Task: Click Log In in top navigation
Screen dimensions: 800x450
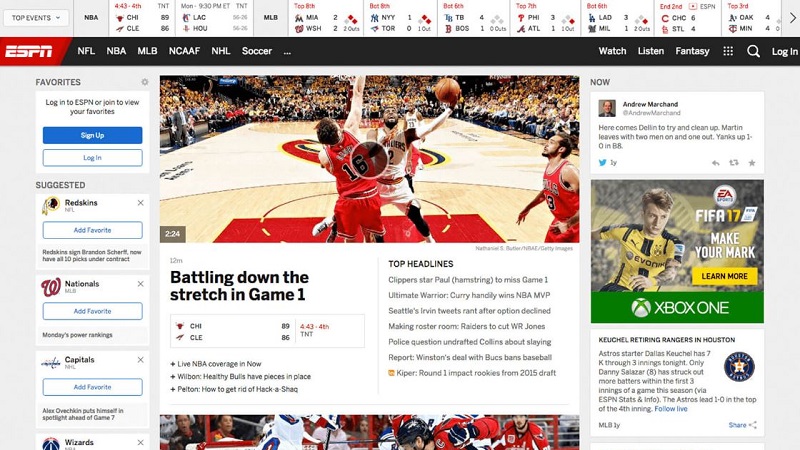Action: coord(784,52)
